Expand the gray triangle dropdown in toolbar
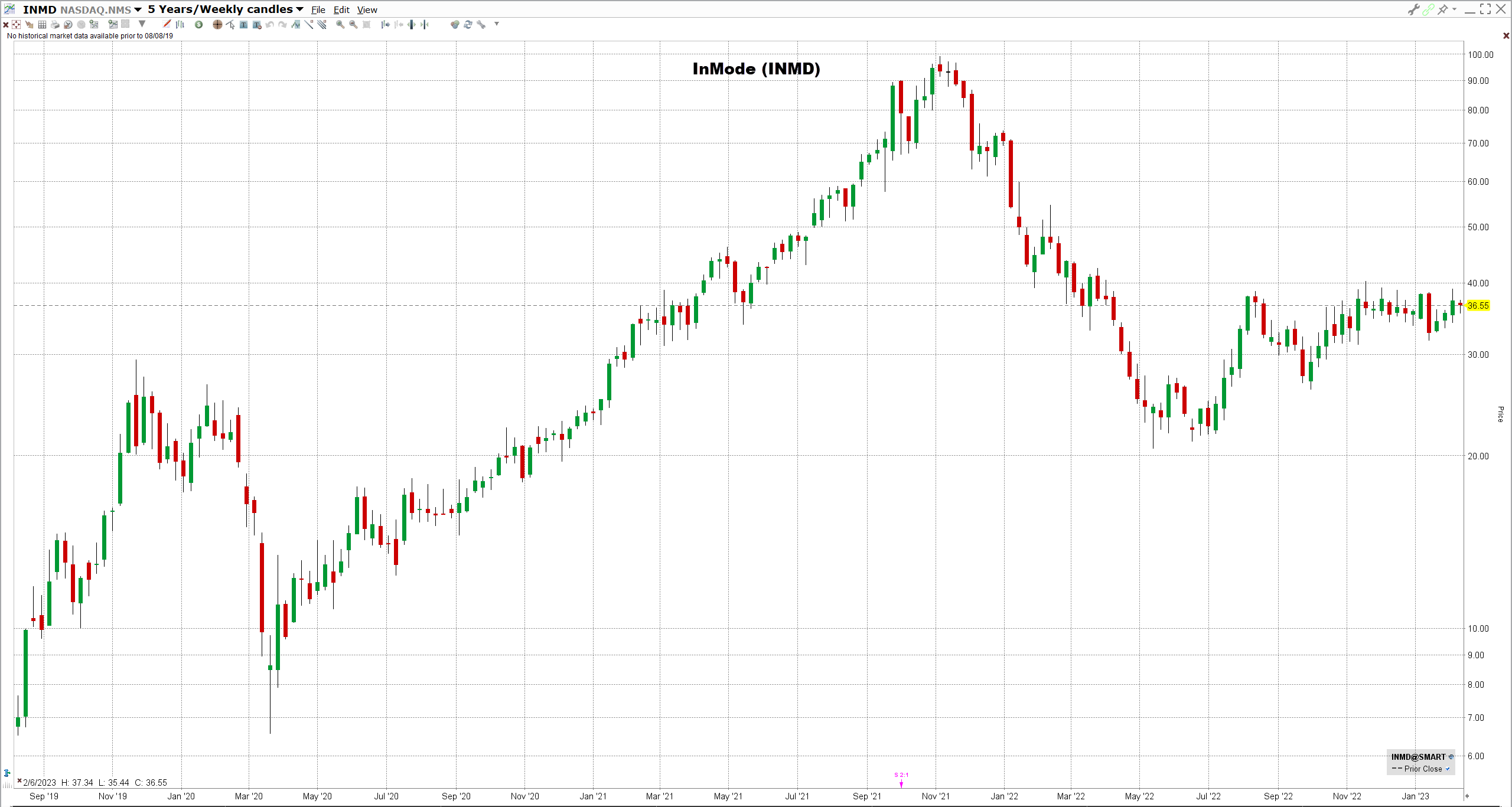The height and width of the screenshot is (807, 1512). pyautogui.click(x=142, y=24)
